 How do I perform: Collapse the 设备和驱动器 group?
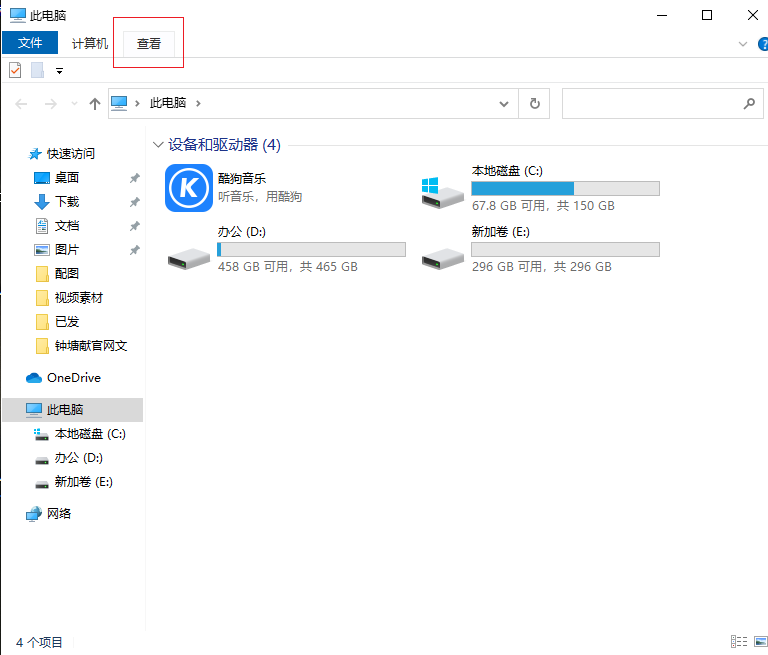click(158, 145)
